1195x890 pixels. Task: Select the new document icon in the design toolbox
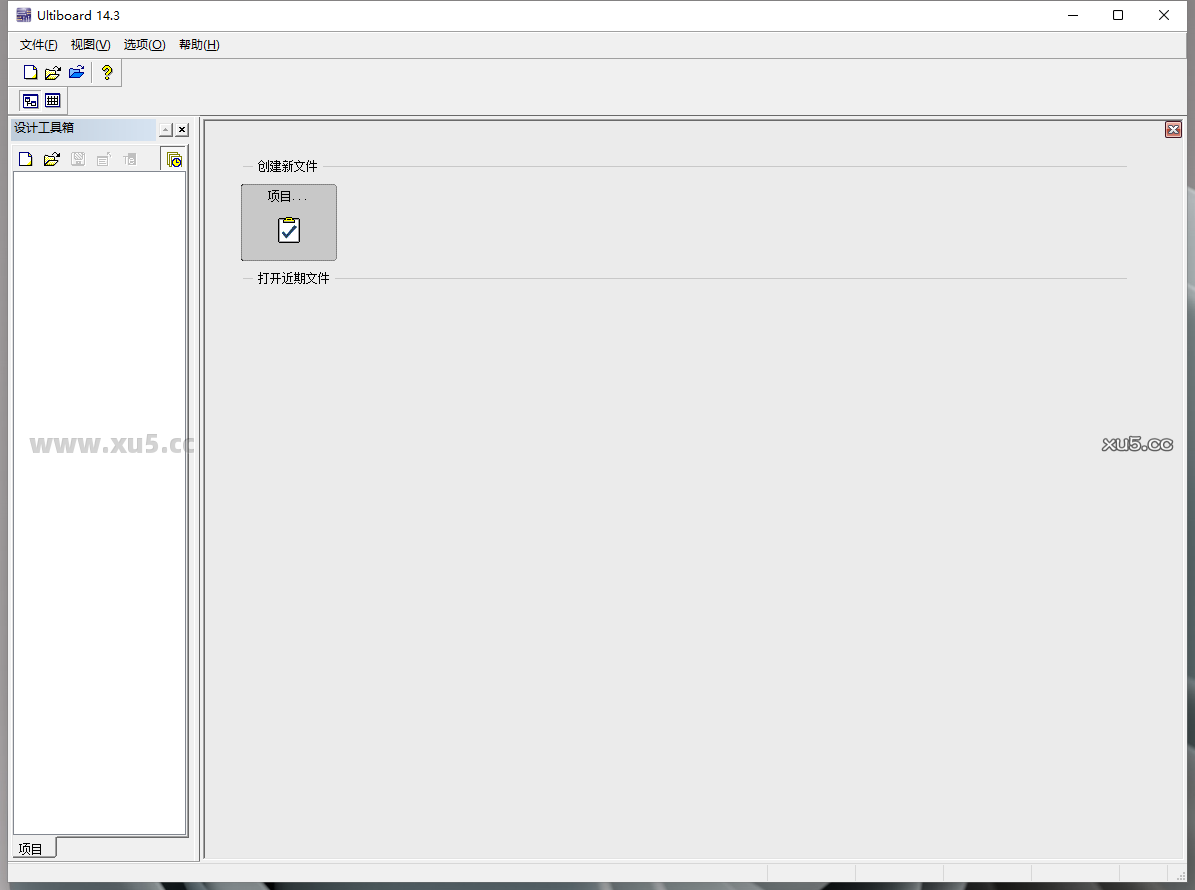[24, 158]
